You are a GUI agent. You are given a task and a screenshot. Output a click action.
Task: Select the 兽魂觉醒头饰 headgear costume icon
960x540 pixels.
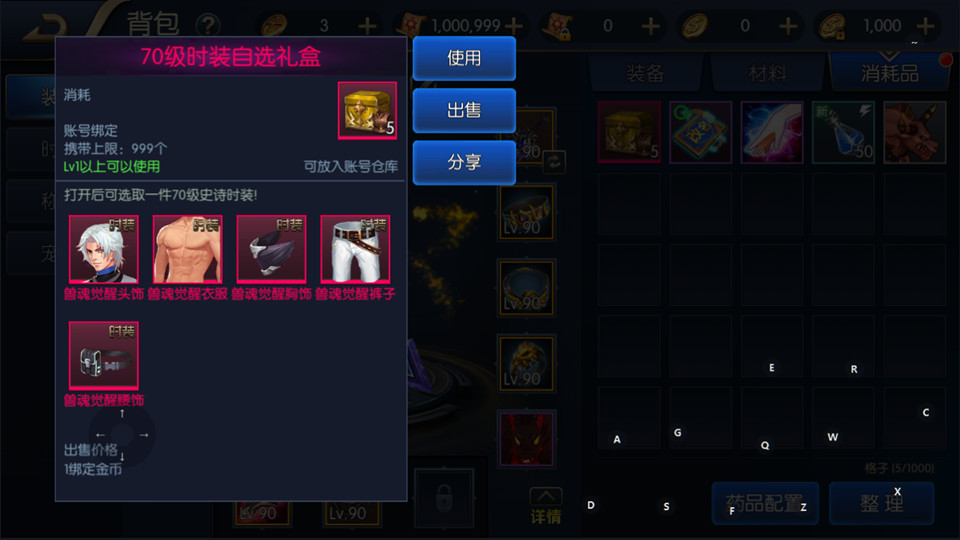(103, 249)
